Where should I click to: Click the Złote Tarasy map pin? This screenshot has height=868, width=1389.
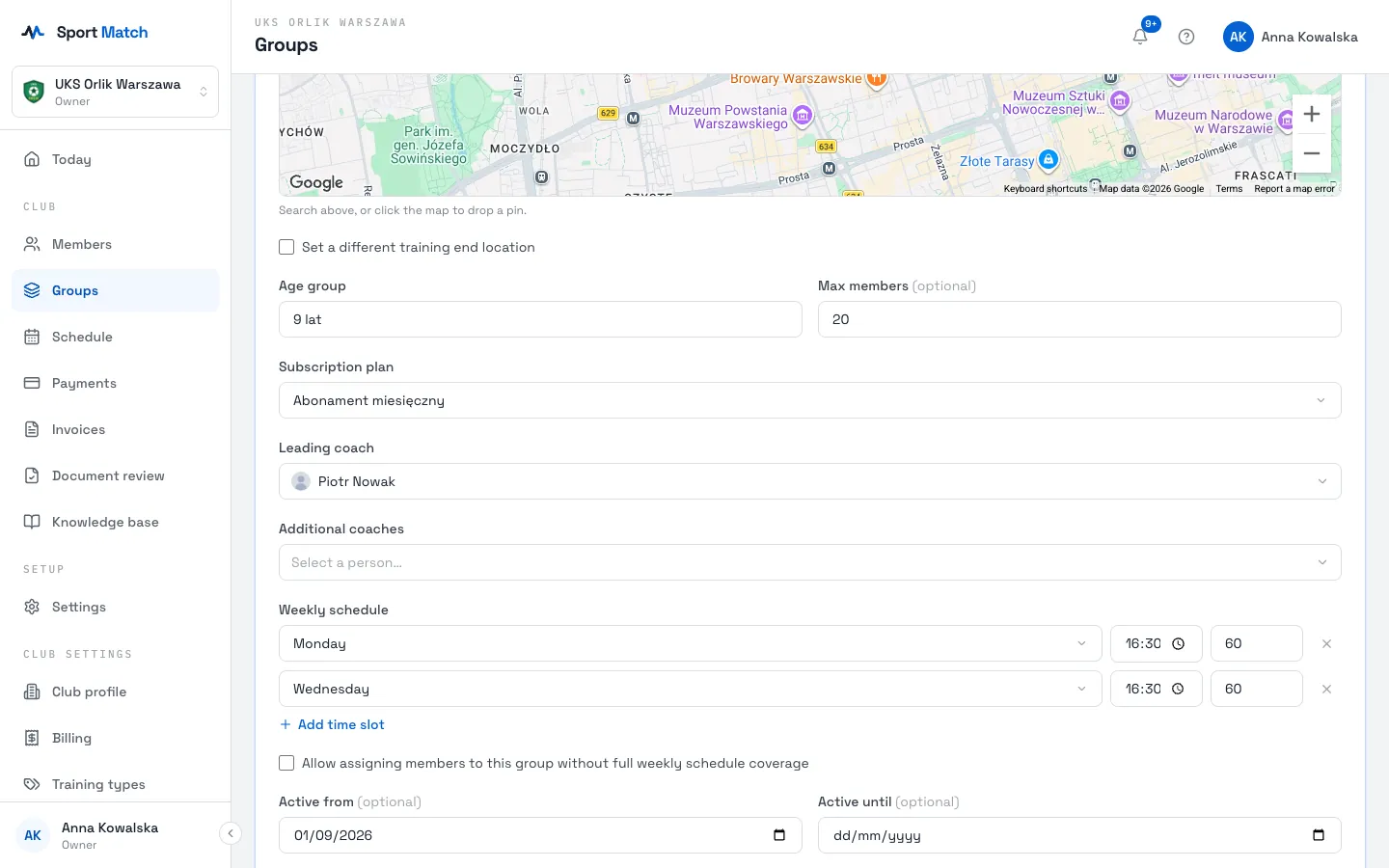[1049, 159]
